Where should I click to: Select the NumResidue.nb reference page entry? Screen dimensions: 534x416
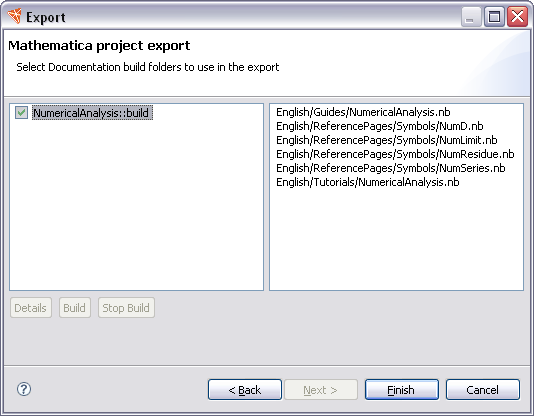[395, 154]
